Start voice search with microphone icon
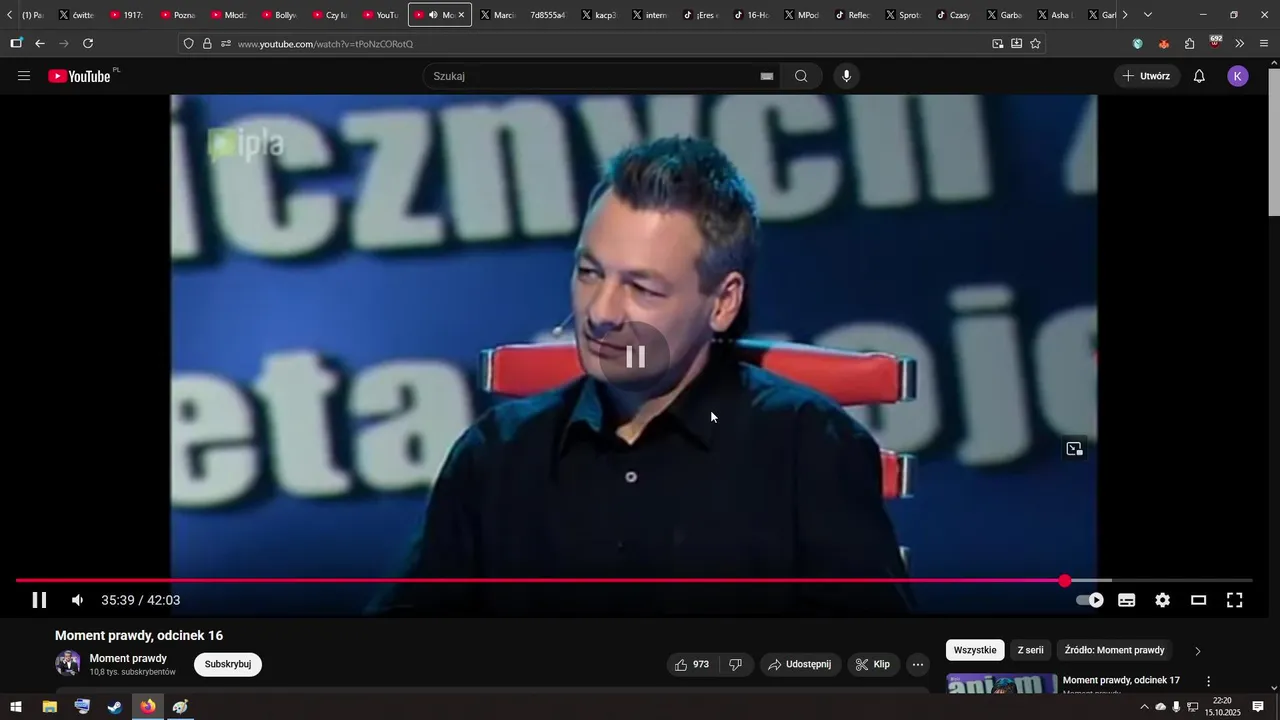The height and width of the screenshot is (720, 1280). coord(847,76)
